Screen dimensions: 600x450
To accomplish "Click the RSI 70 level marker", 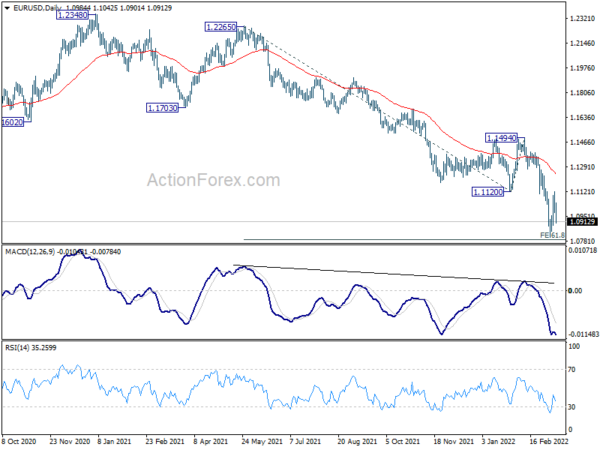I will [572, 370].
